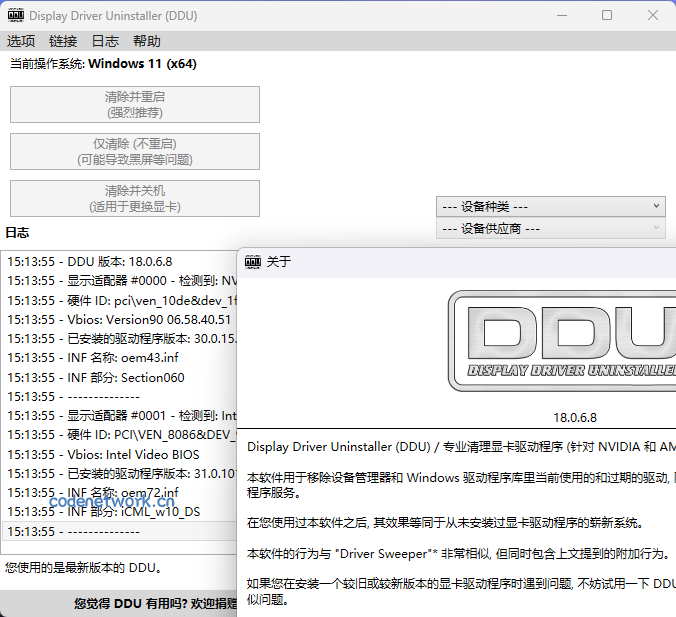Select log line 'Vbios: Version90 06.58.40.51'
Image resolution: width=676 pixels, height=617 pixels.
119,319
